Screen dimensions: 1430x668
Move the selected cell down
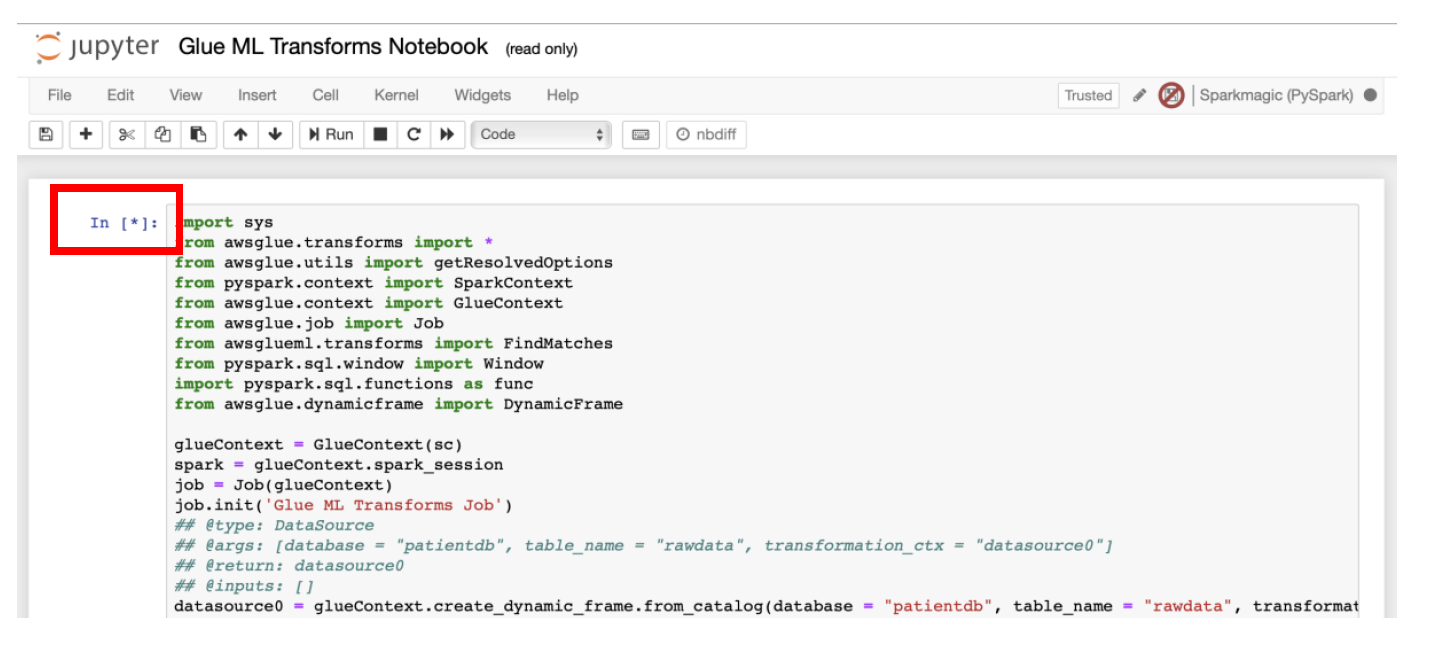[275, 134]
